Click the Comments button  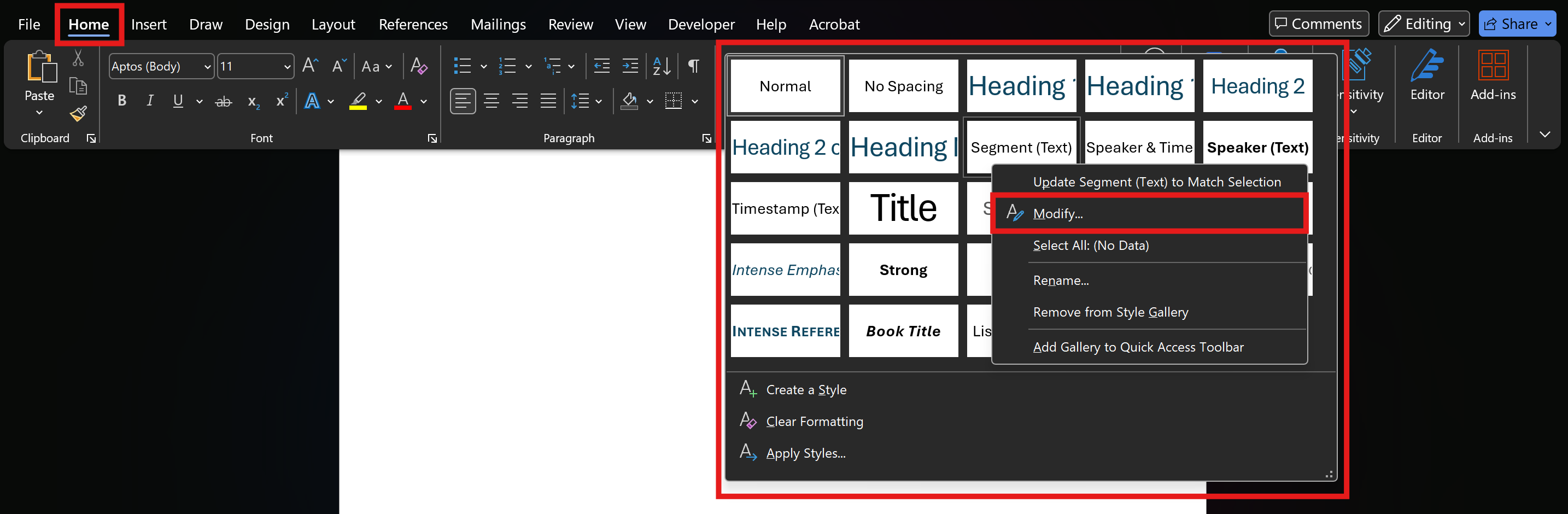[1318, 24]
